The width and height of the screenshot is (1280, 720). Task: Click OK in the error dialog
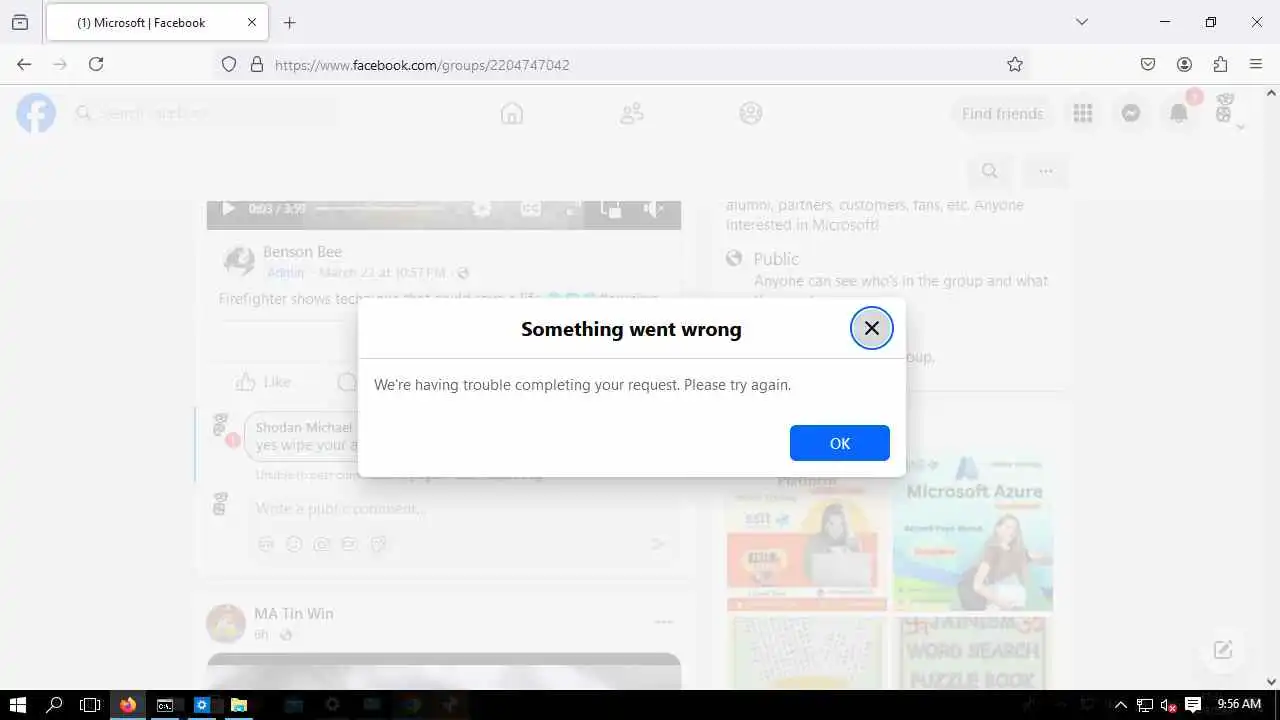839,443
